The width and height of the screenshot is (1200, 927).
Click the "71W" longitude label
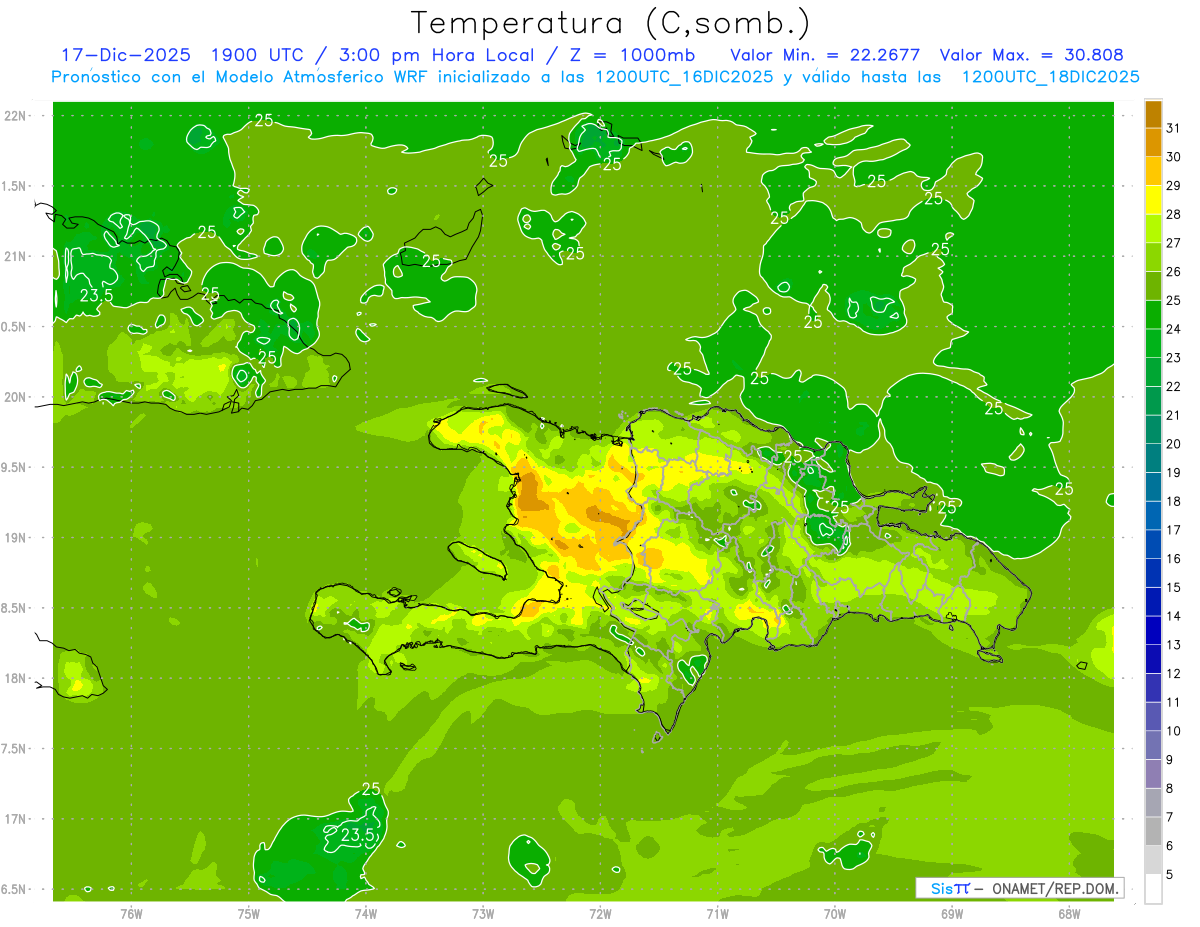click(x=717, y=913)
